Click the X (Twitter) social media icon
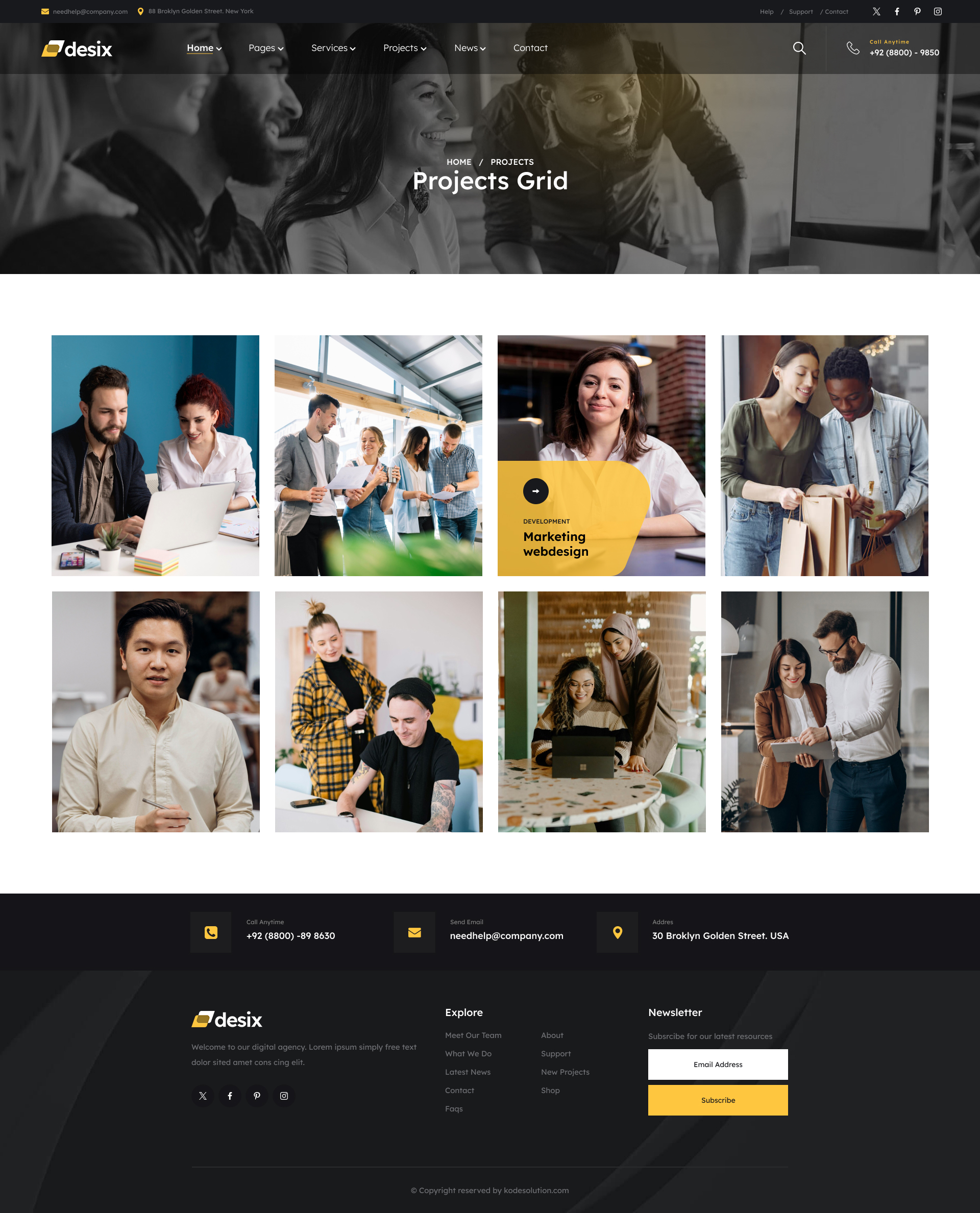Screen dimensions: 980x1213 876,11
